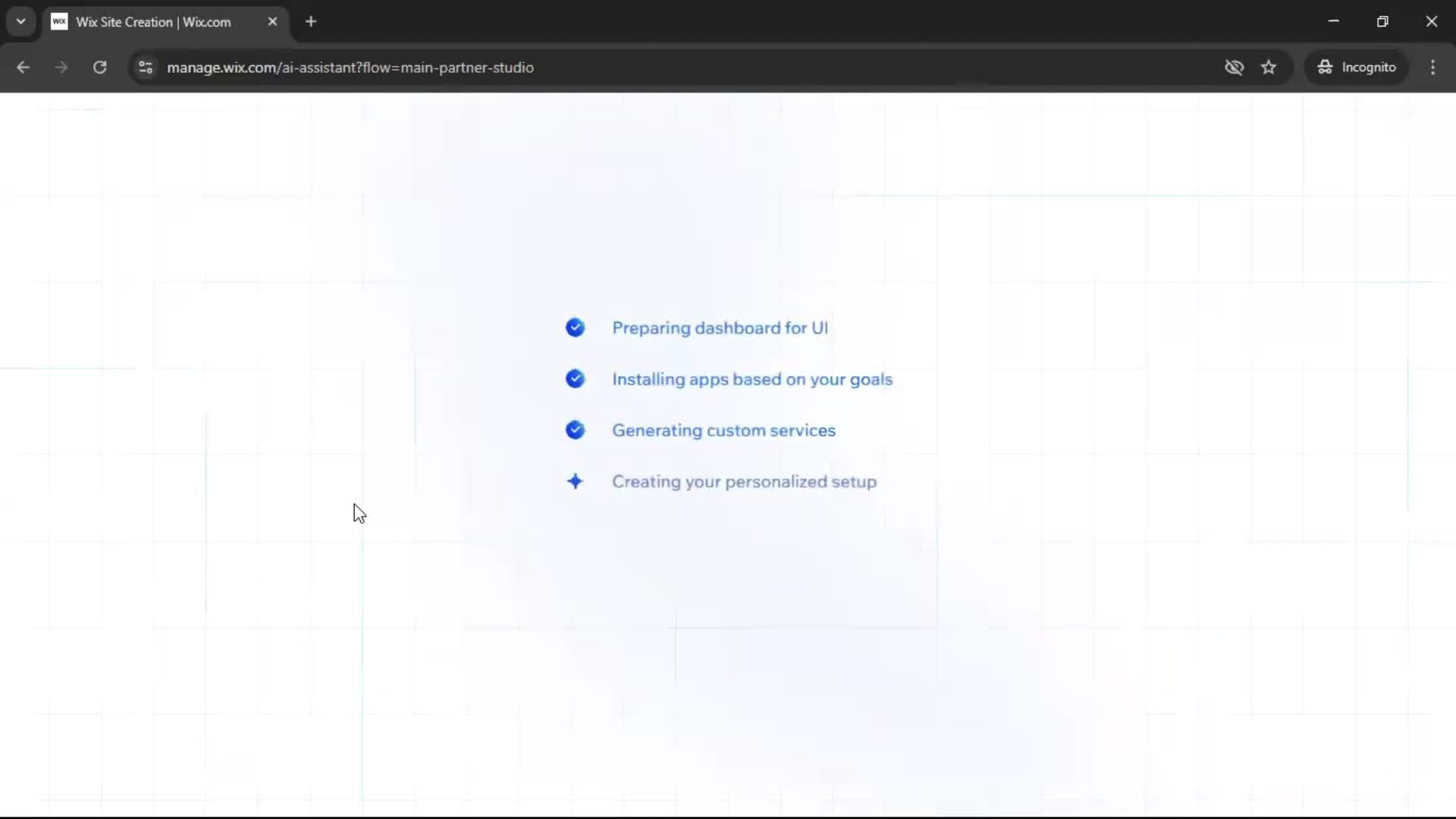Close the Wix Site Creation tab
This screenshot has width=1456, height=819.
272,21
